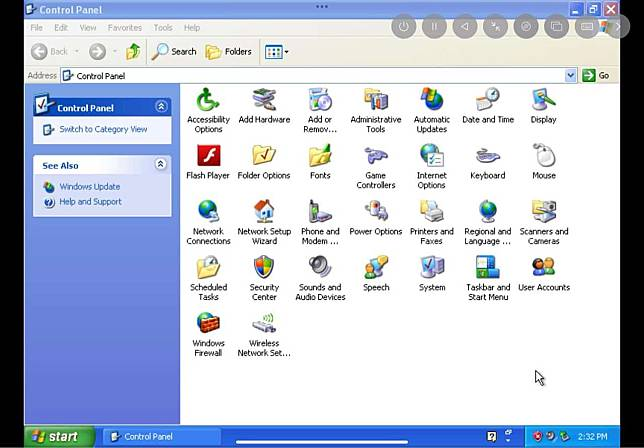The width and height of the screenshot is (644, 448).
Task: Open the Edit menu
Action: tap(61, 28)
